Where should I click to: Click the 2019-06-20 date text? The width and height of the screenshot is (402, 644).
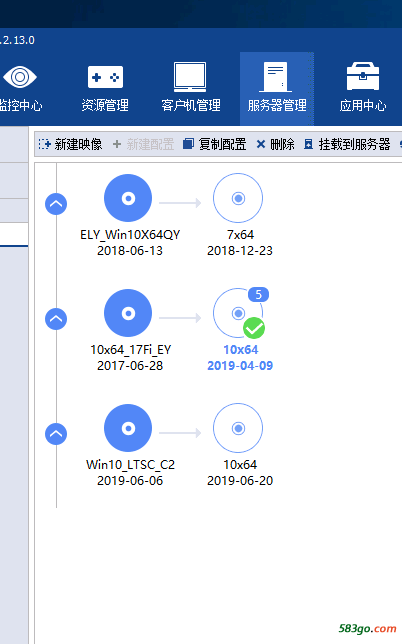click(240, 481)
